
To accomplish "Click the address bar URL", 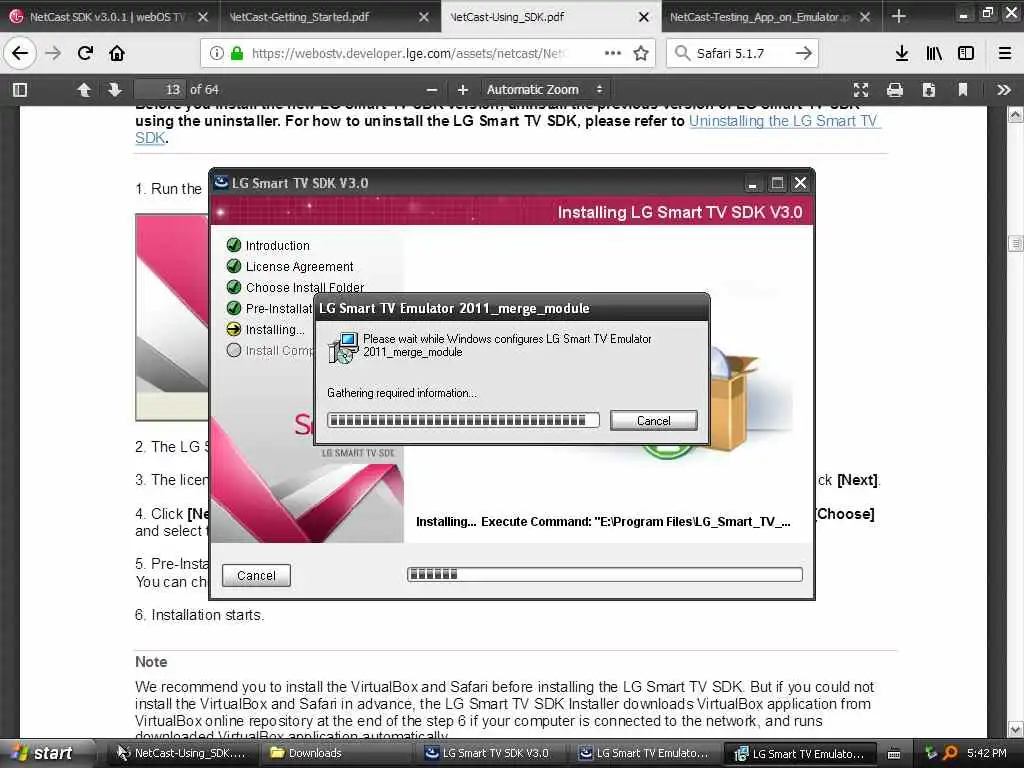I will (x=408, y=54).
